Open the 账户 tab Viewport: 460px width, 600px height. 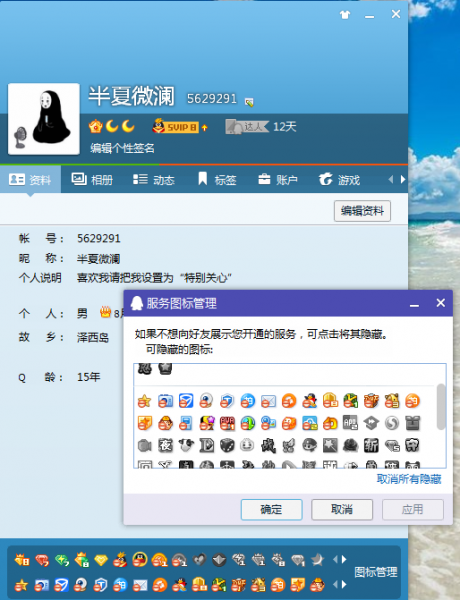pyautogui.click(x=278, y=179)
